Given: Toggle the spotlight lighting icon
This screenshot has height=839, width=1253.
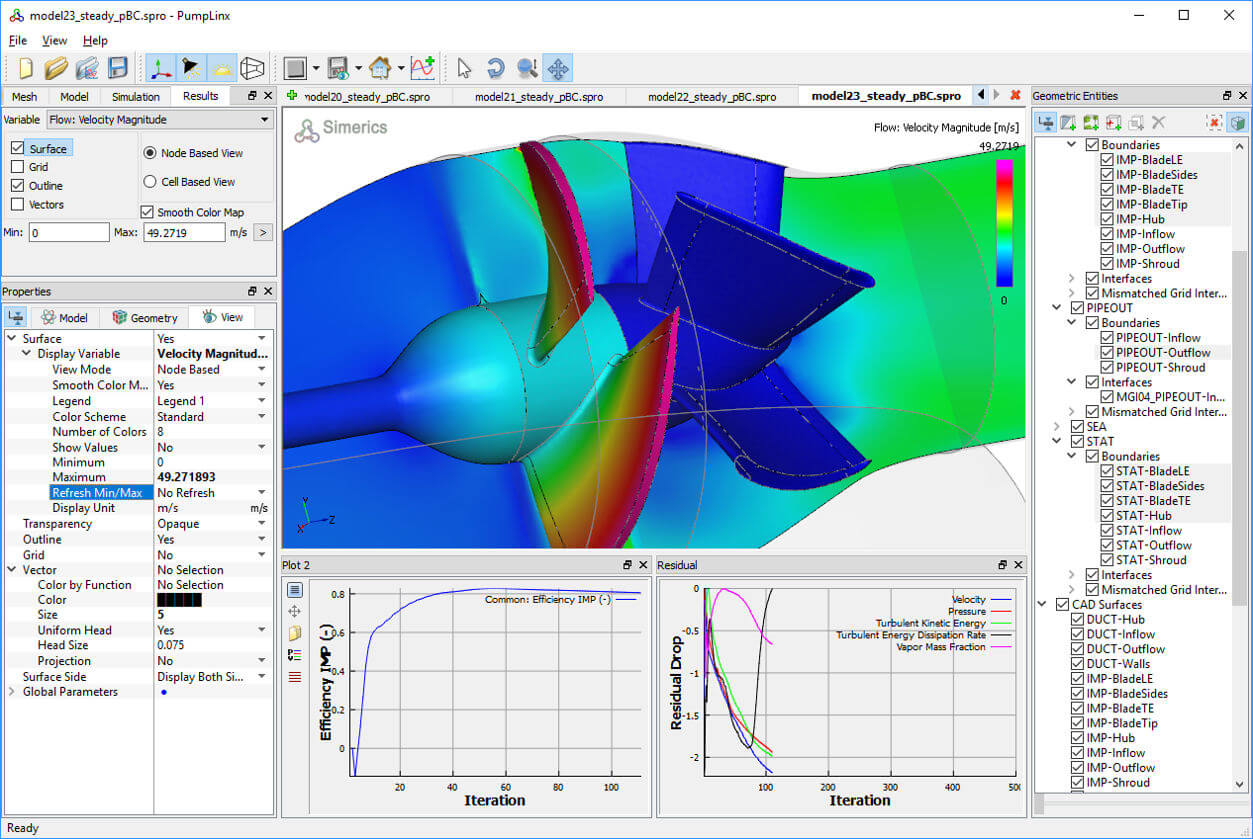Looking at the screenshot, I should pos(191,68).
